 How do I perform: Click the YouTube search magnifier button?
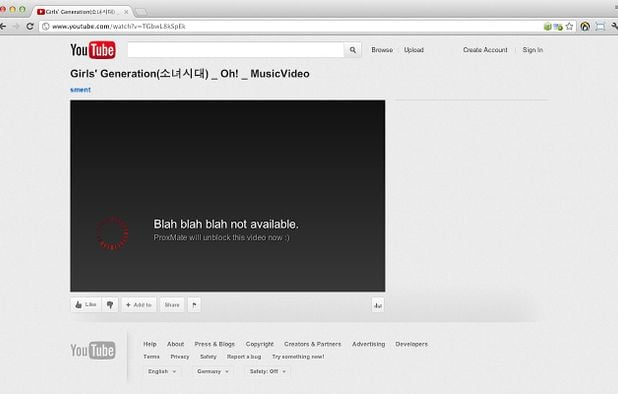point(353,50)
